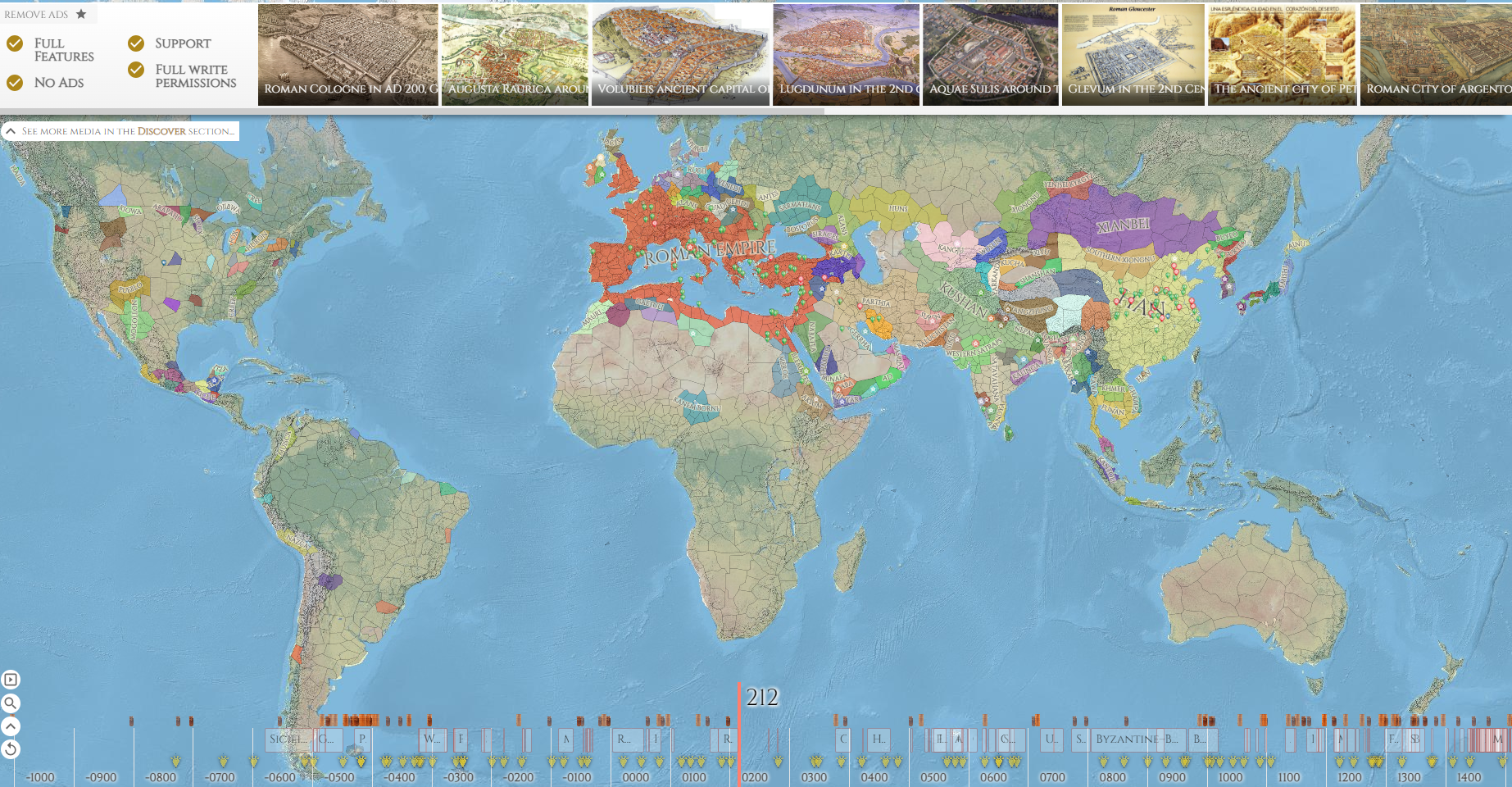Open the Augusta Raurica thumbnail
Screen dimensions: 1512x787
[515, 55]
